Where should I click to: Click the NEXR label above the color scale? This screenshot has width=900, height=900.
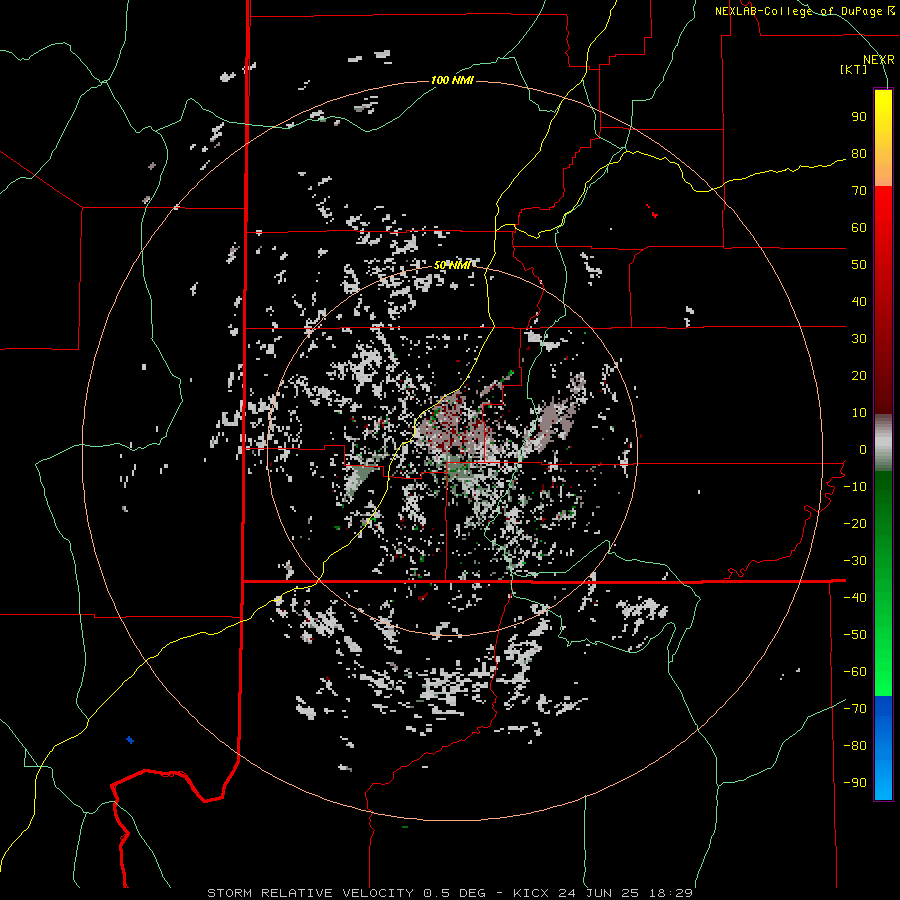click(879, 60)
